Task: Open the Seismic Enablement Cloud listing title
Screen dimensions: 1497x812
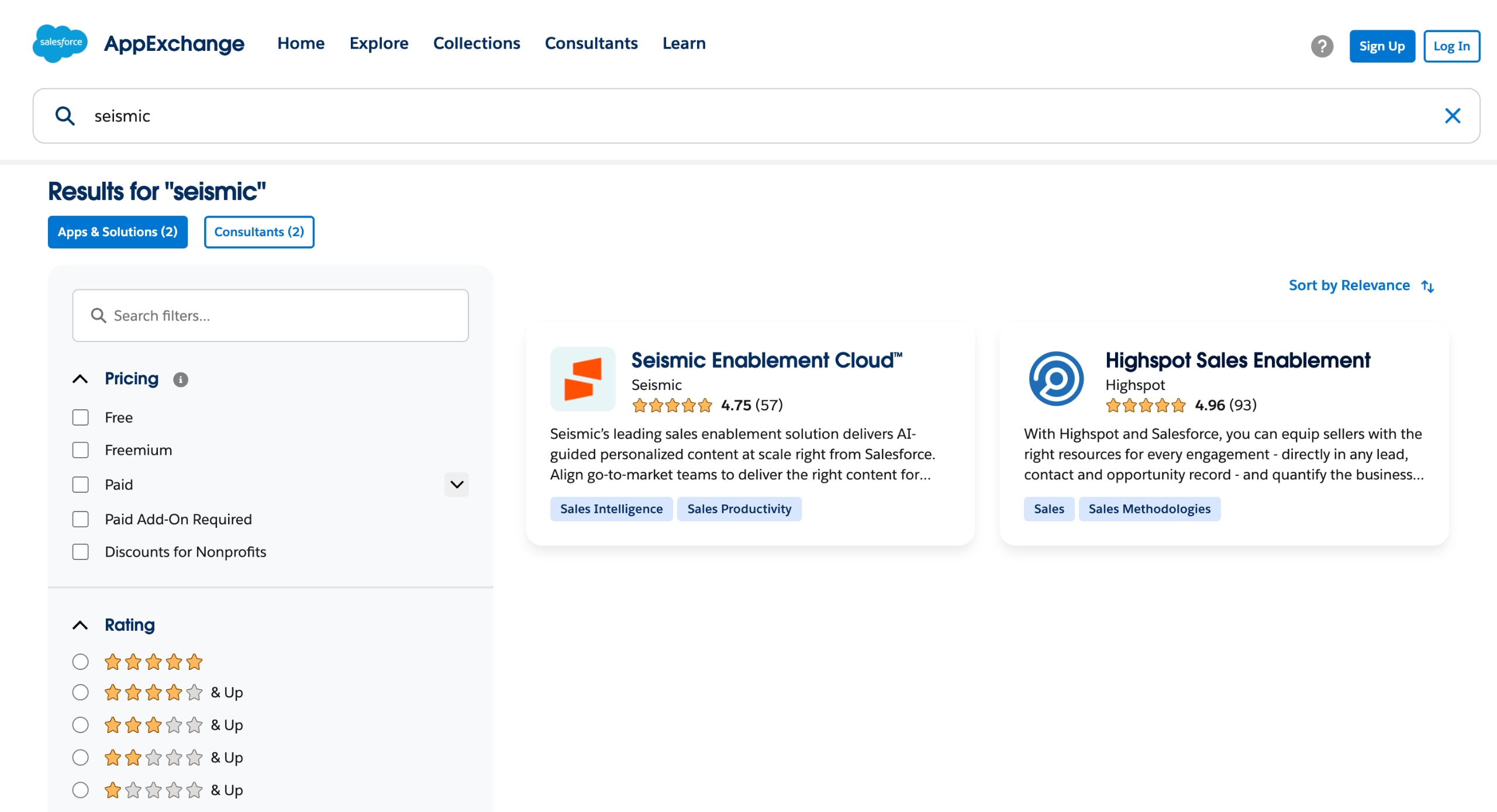Action: click(x=767, y=361)
